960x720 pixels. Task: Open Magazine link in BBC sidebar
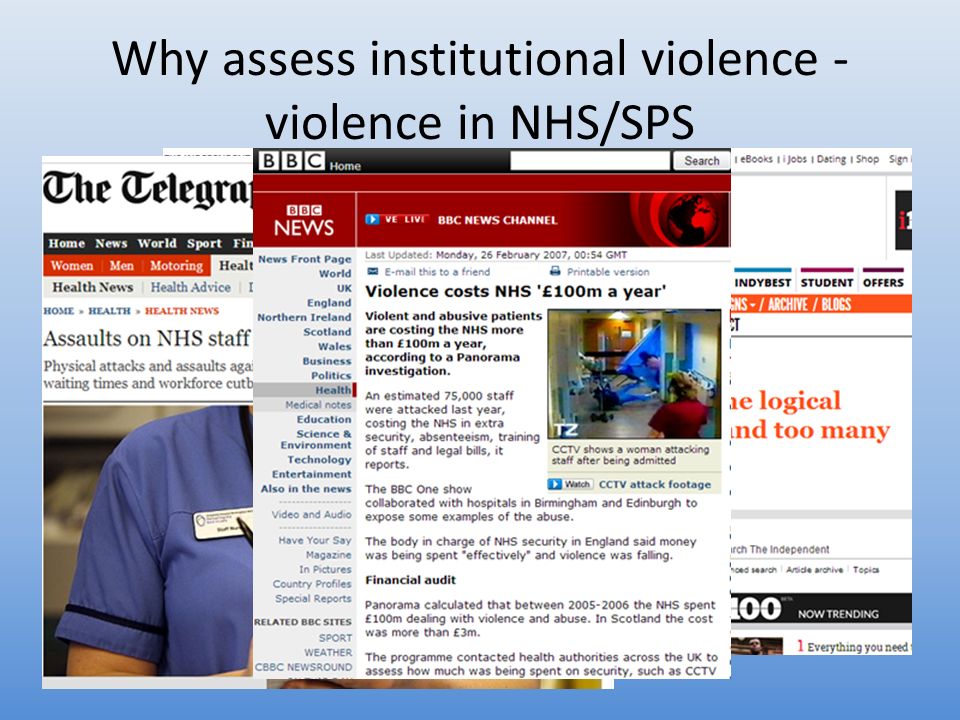click(328, 555)
